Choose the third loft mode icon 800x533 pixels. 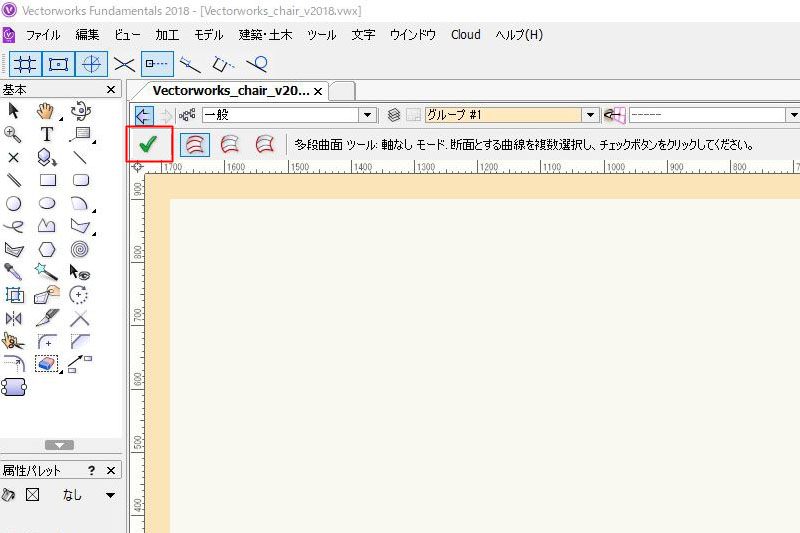click(264, 145)
